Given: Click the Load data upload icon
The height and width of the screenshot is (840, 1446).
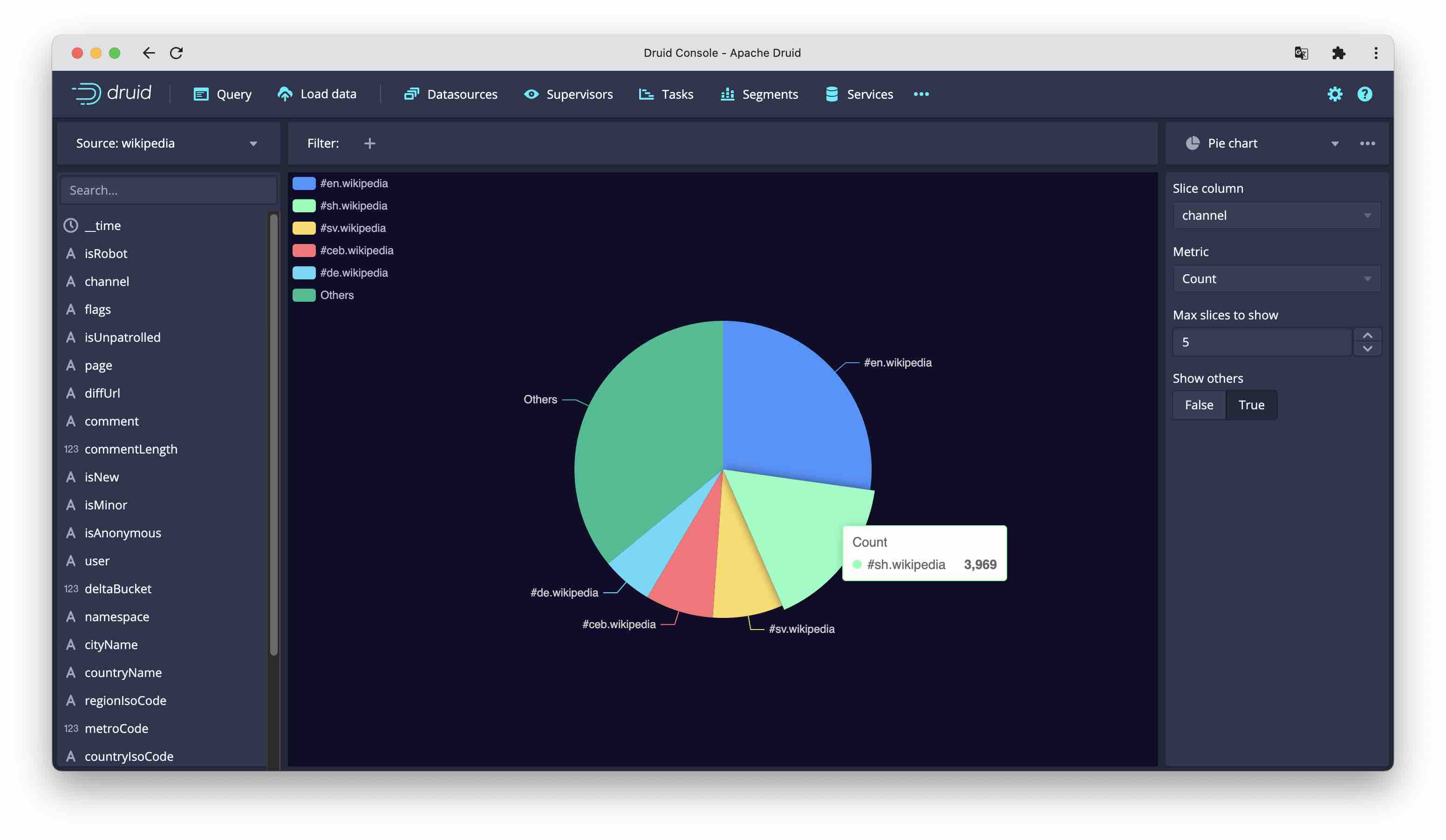Looking at the screenshot, I should (x=286, y=94).
